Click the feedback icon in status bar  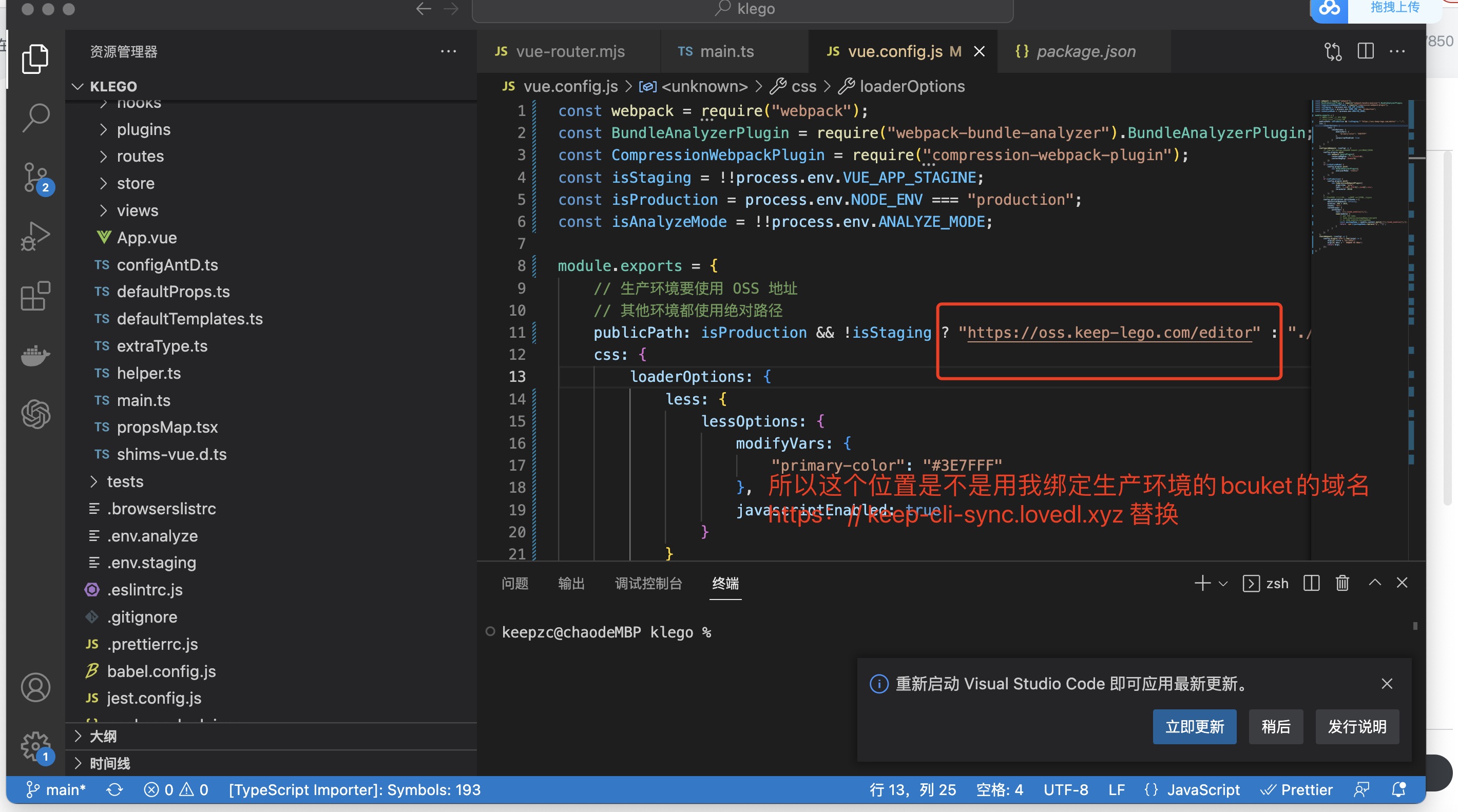1361,790
